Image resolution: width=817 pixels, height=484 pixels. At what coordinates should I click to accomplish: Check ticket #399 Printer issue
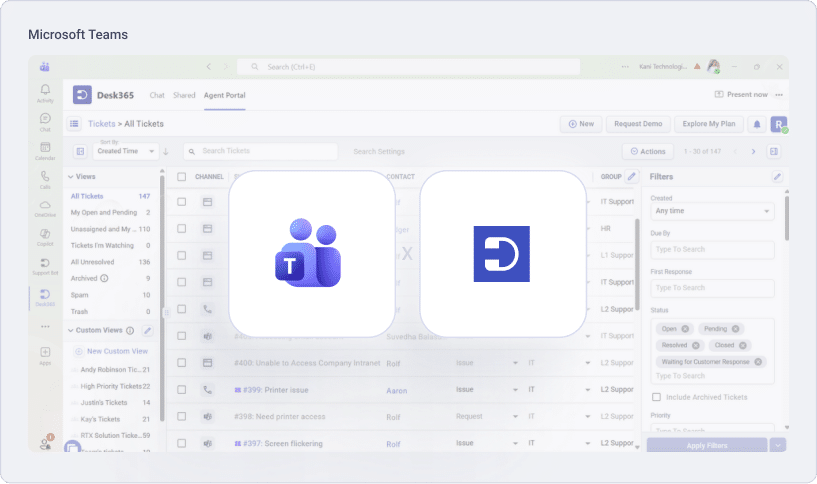click(181, 390)
